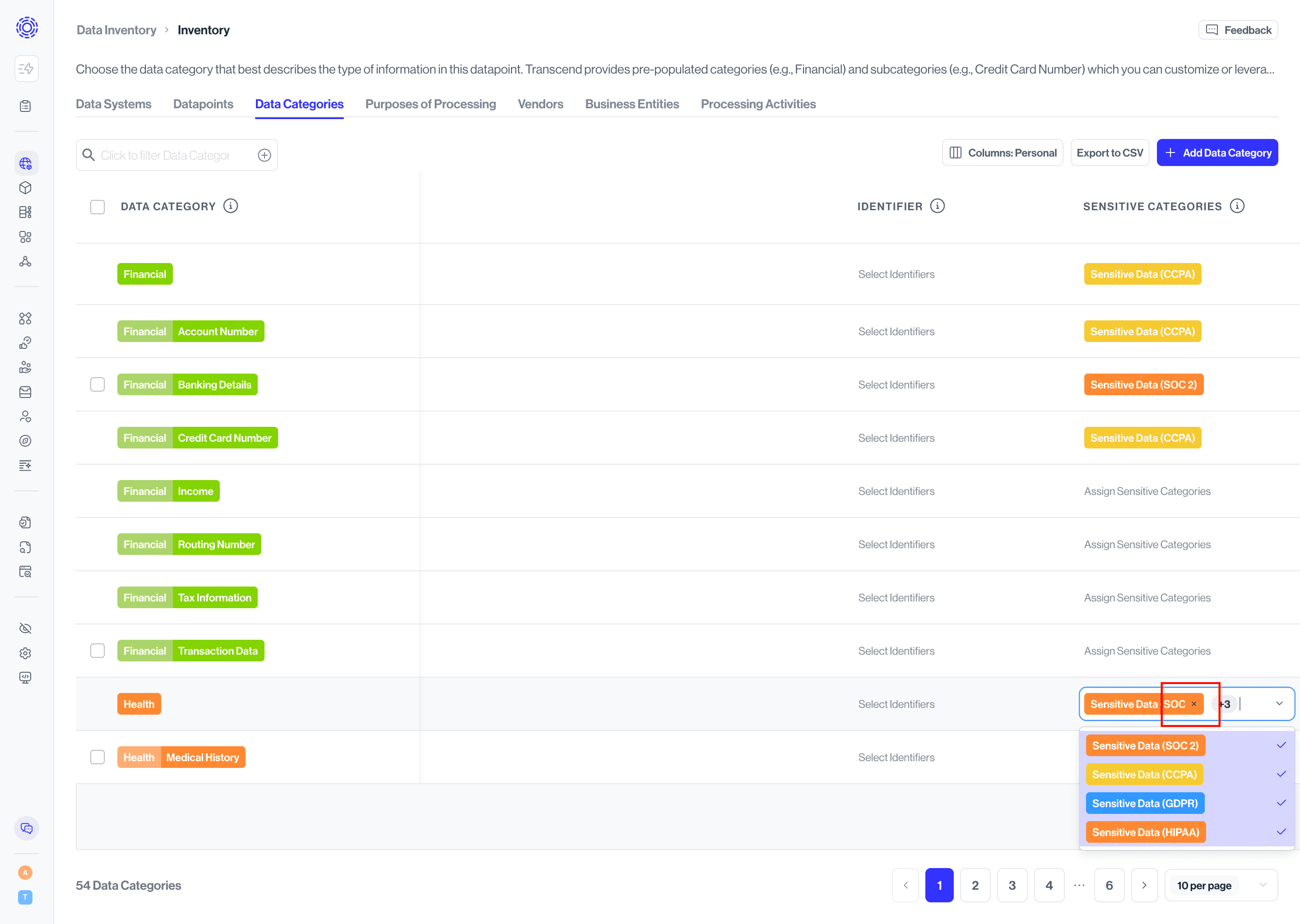
Task: Open the document checkmark sidebar icon
Action: click(x=26, y=523)
